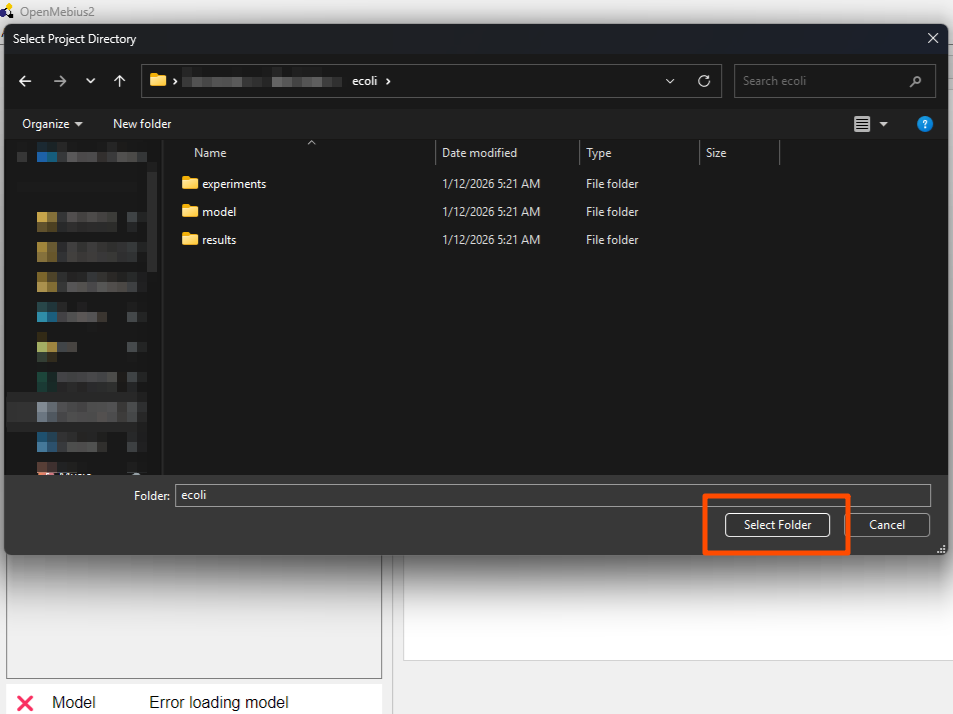
Task: Open the Organize menu
Action: (52, 124)
